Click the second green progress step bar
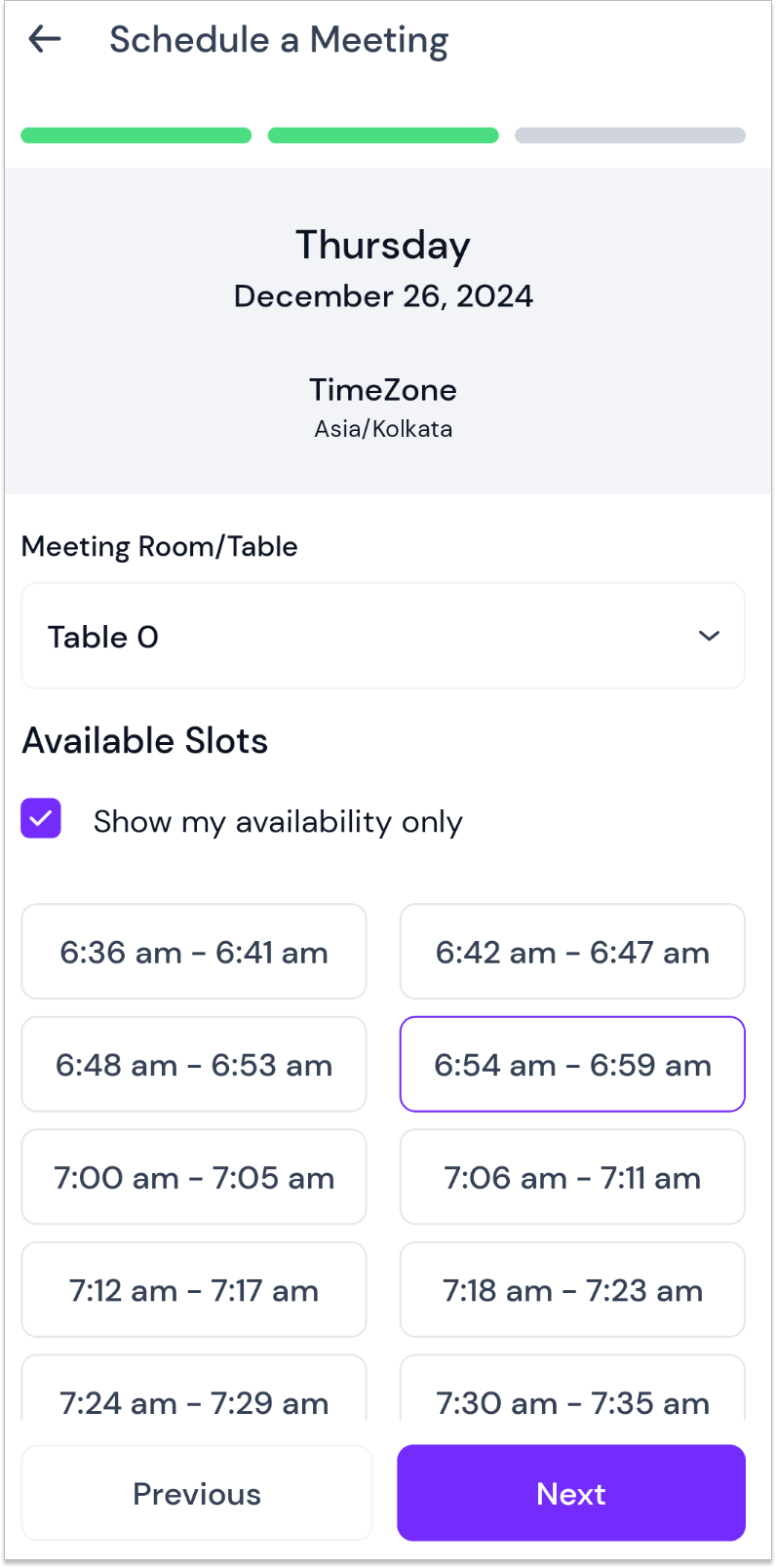This screenshot has height=1568, width=776. click(383, 136)
